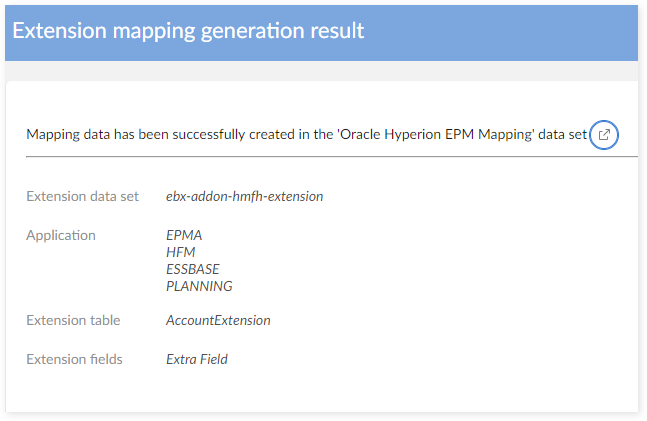Select the 'Oracle Hyperion EPM Mapping' name text
This screenshot has height=421, width=647.
pos(464,135)
